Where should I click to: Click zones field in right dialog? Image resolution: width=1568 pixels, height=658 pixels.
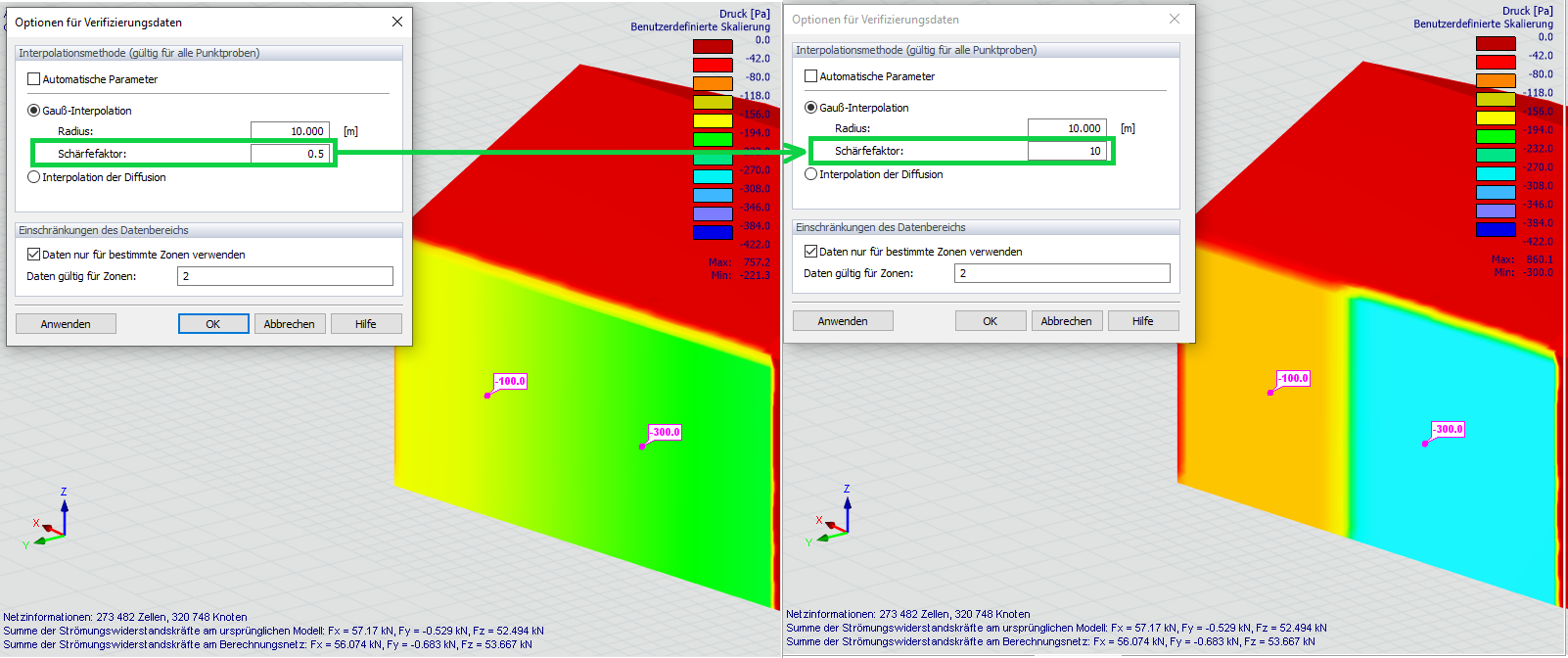point(1062,273)
